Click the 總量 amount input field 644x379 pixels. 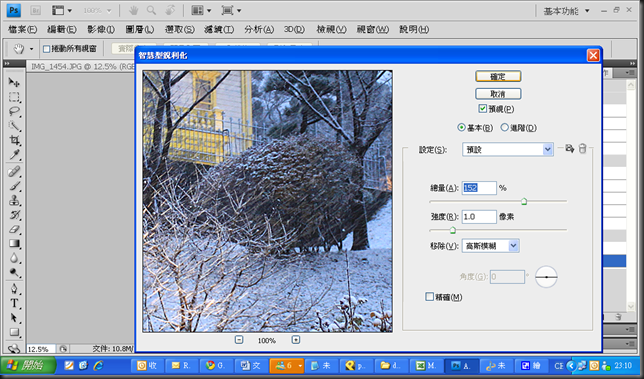(479, 188)
